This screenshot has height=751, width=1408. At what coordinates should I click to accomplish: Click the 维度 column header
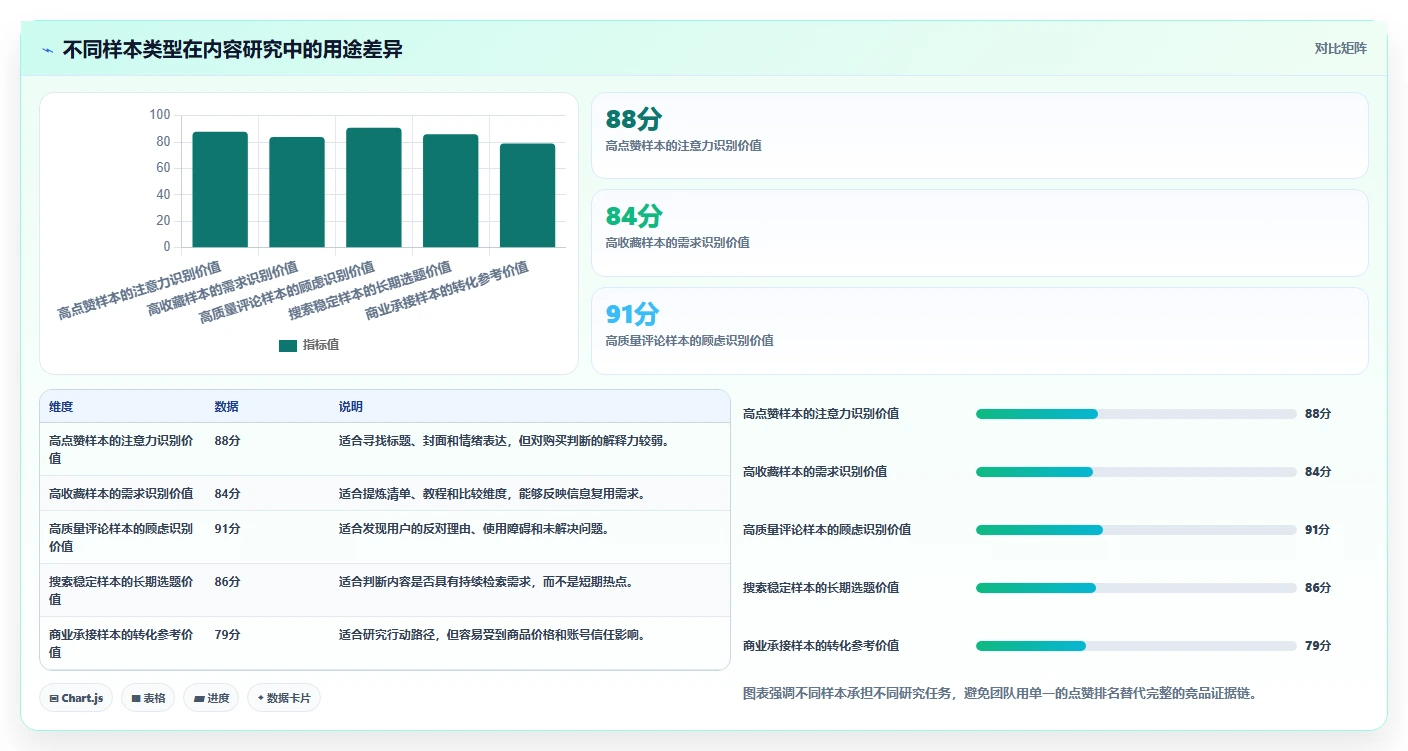61,407
